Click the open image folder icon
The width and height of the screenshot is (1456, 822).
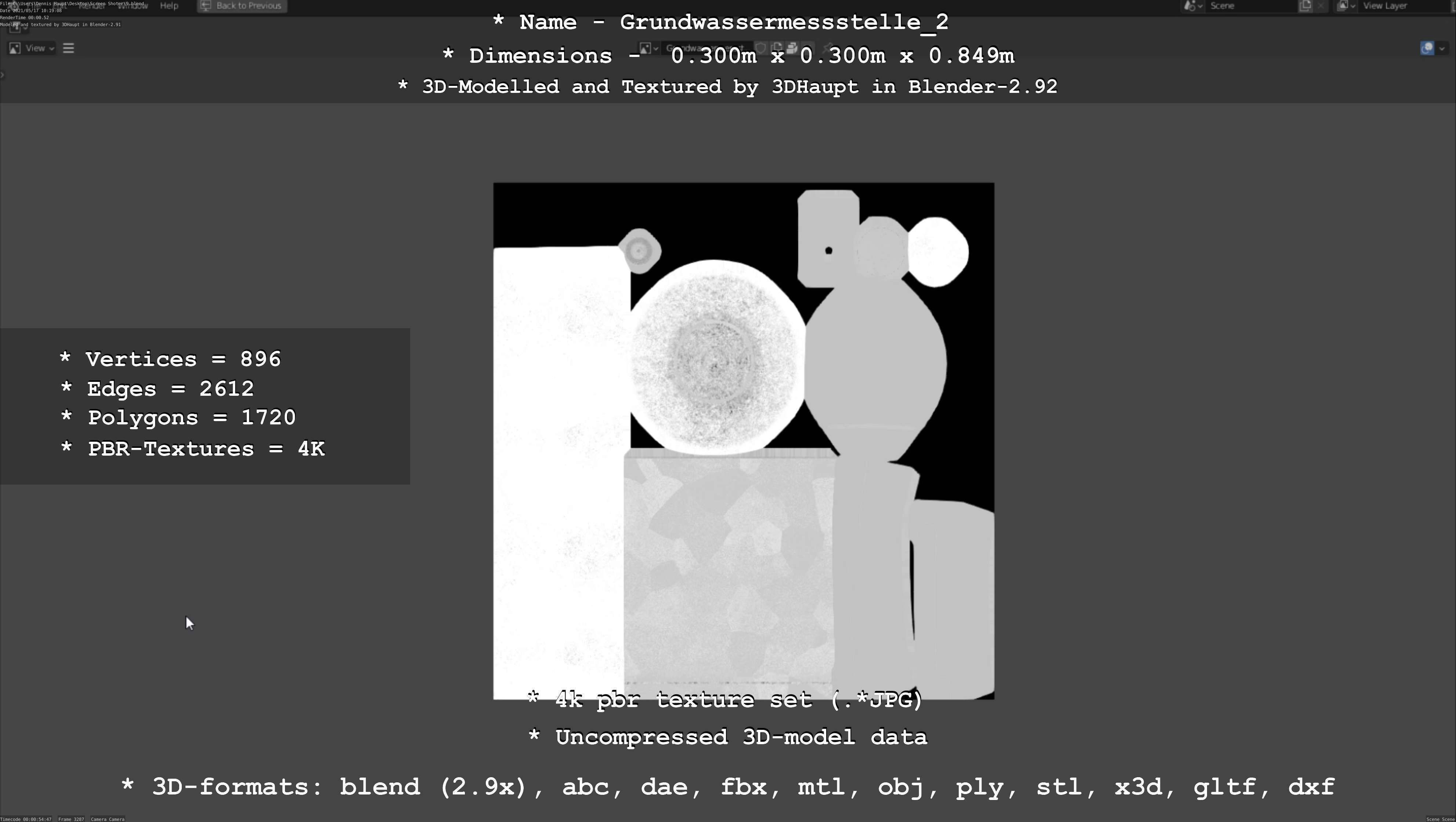pyautogui.click(x=792, y=48)
